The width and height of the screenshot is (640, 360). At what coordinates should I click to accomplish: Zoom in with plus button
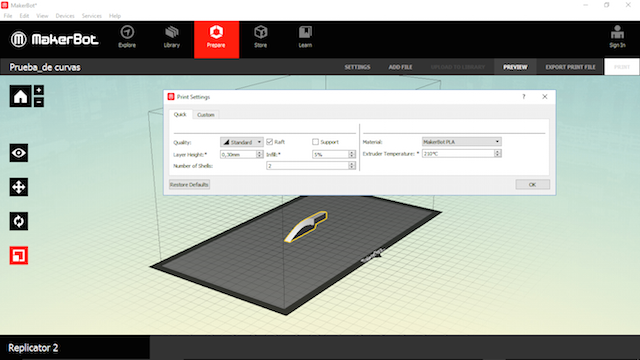[x=39, y=90]
